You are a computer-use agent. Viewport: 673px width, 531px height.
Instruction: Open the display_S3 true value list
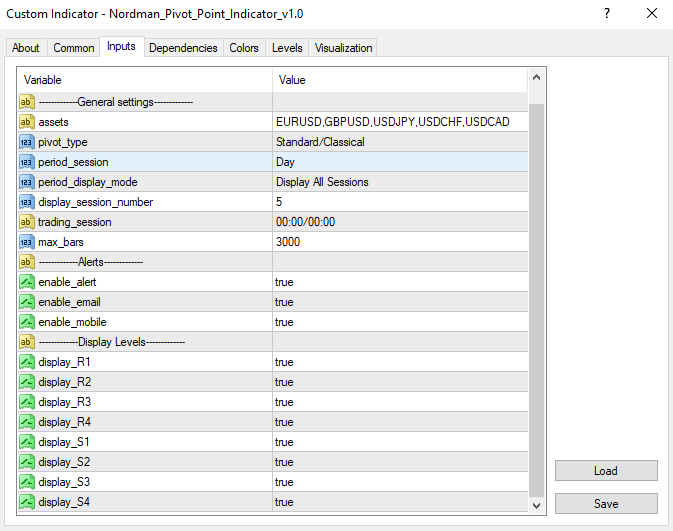click(400, 482)
